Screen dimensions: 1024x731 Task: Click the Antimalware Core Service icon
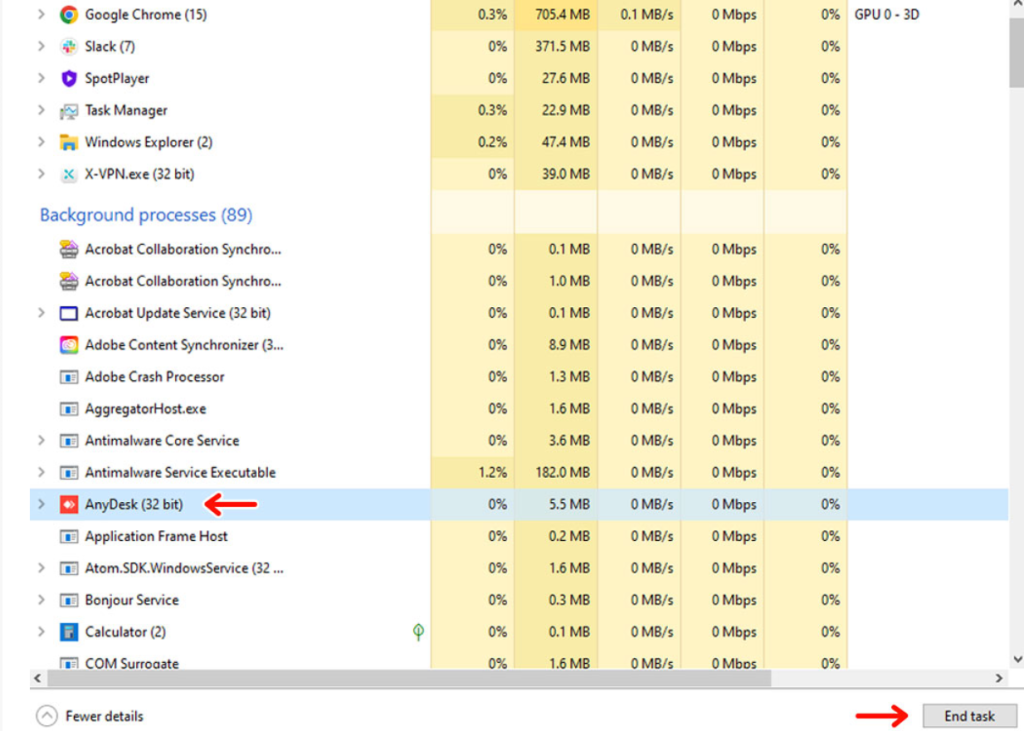tap(69, 441)
